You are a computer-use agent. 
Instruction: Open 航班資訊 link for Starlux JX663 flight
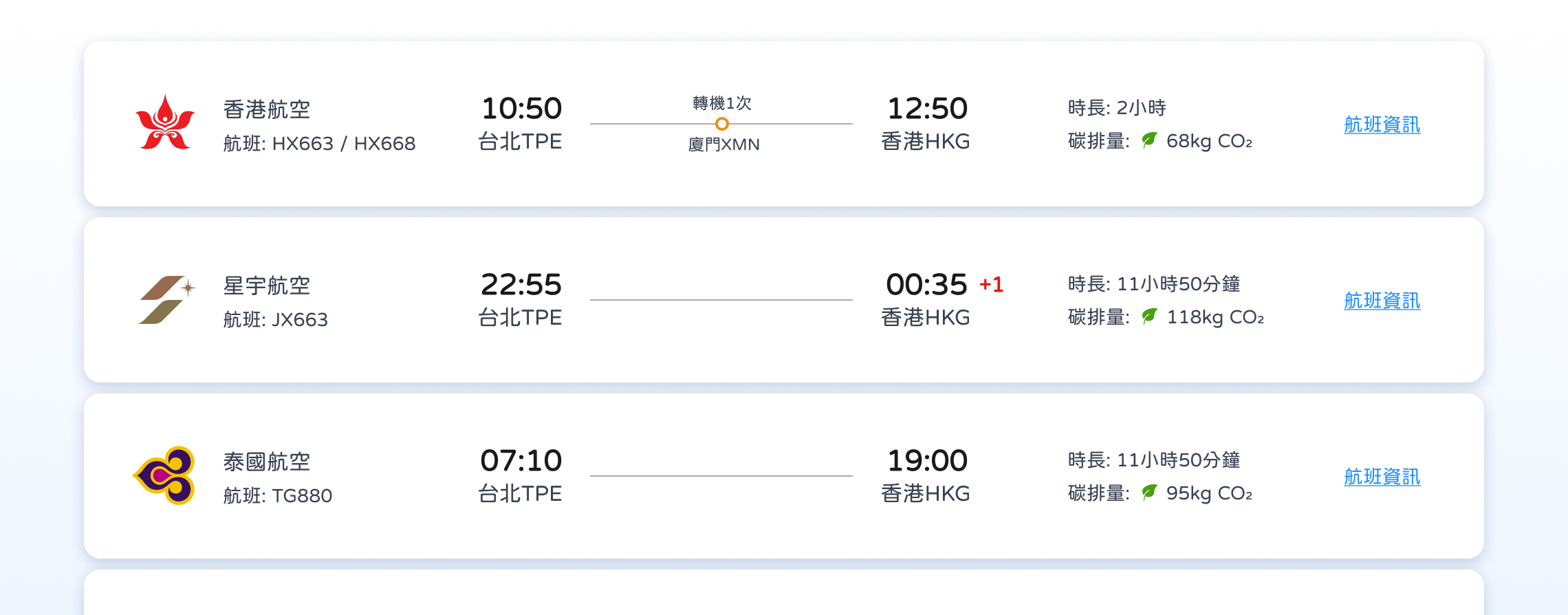[x=1382, y=301]
